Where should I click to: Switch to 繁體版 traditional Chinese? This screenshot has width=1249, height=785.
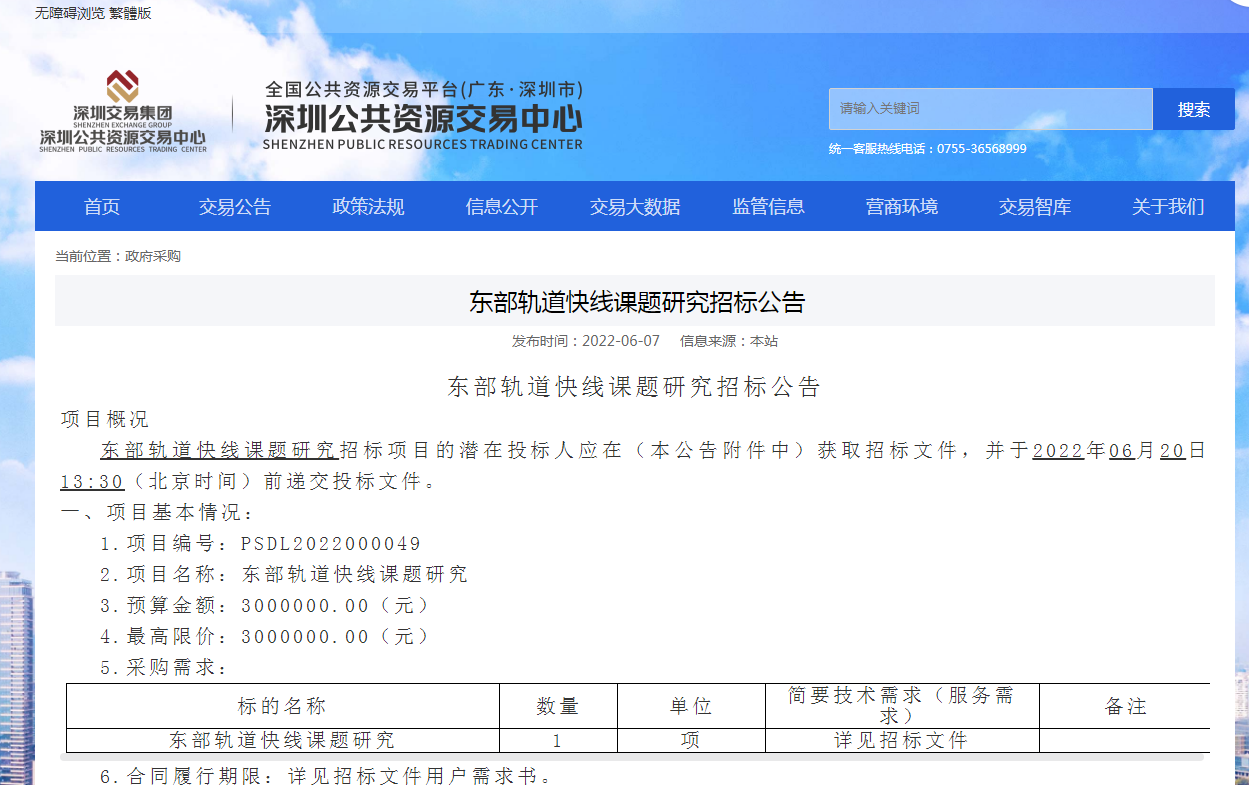130,13
